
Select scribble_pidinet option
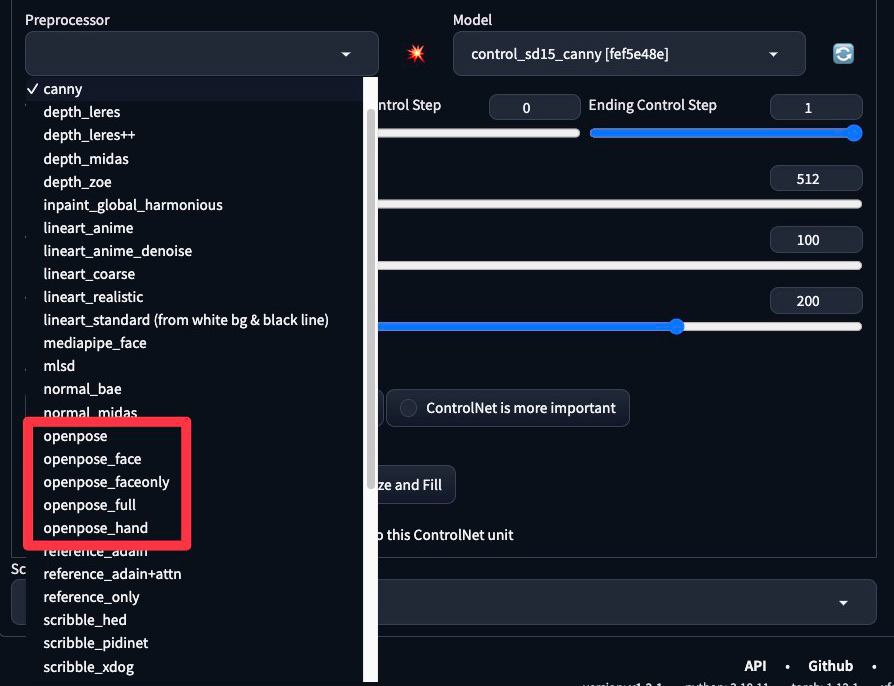tap(194, 643)
